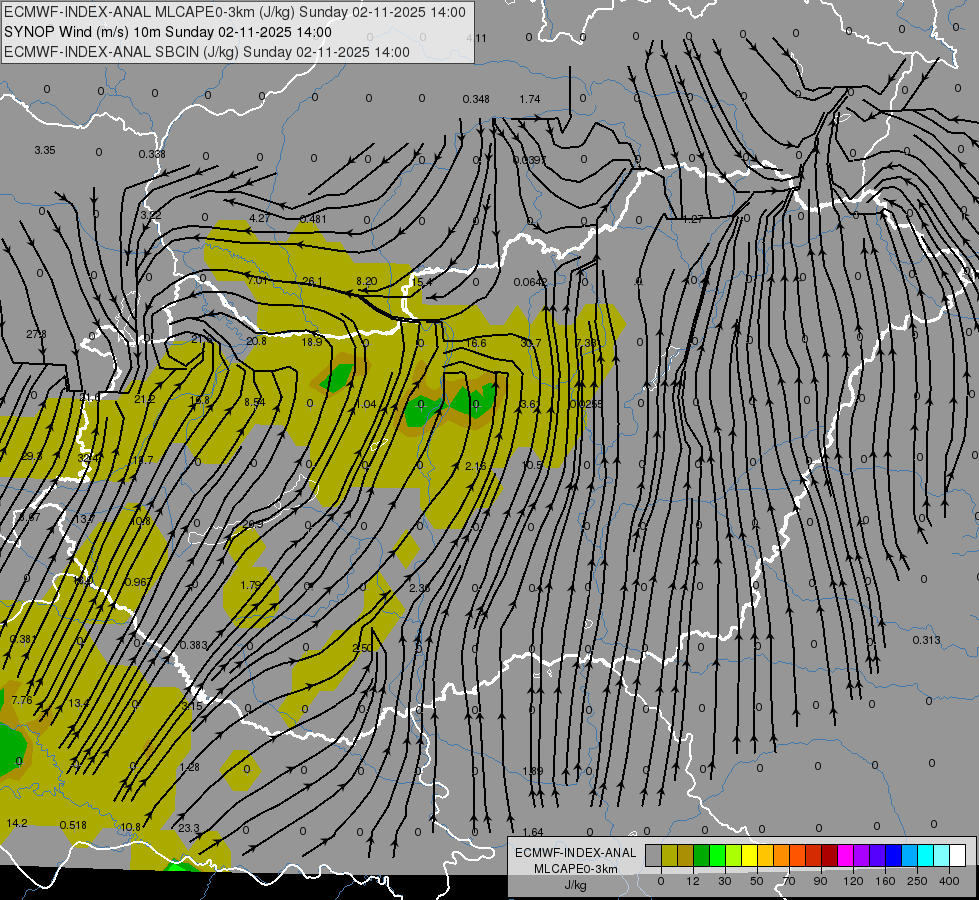The width and height of the screenshot is (979, 900).
Task: Click map value 0.348
Action: [x=476, y=99]
